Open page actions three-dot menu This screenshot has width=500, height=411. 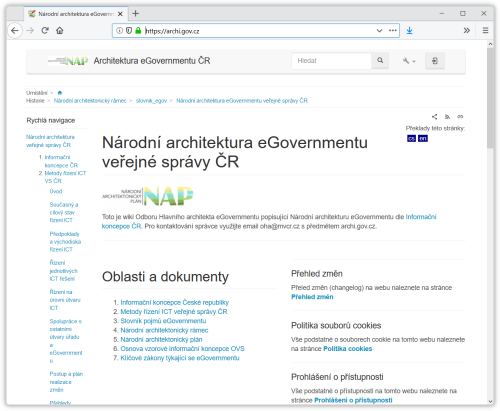point(393,31)
